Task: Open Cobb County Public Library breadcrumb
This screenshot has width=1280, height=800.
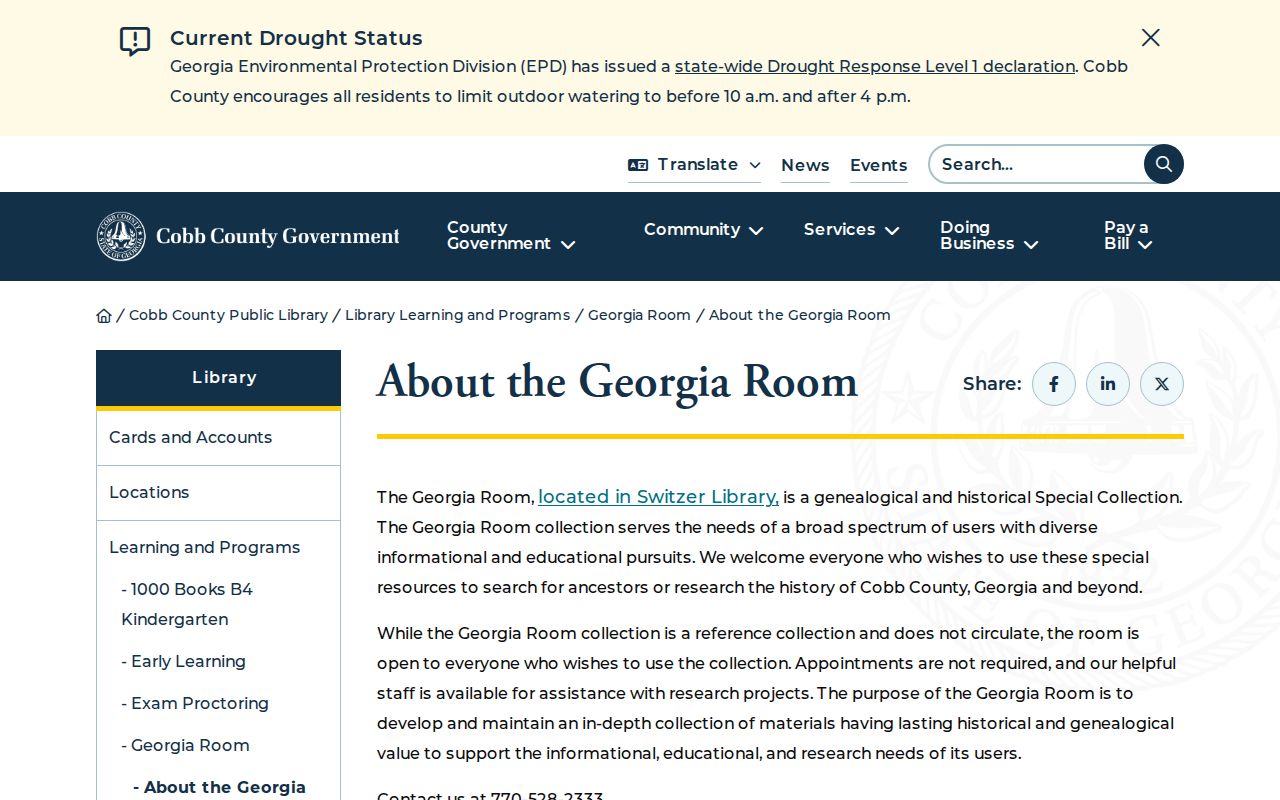Action: click(x=228, y=315)
